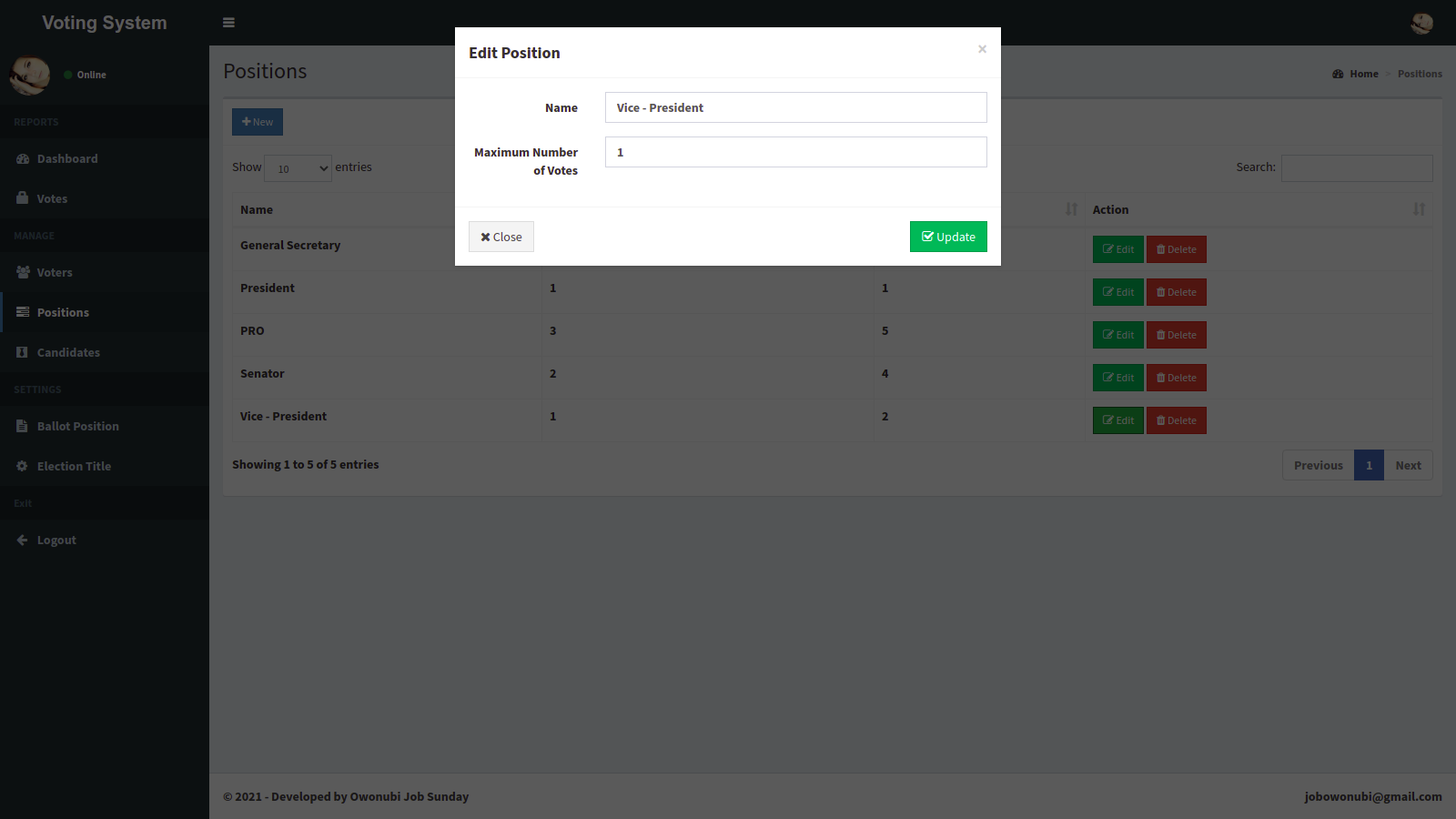
Task: Open the user avatar in top bar
Action: point(1421,23)
